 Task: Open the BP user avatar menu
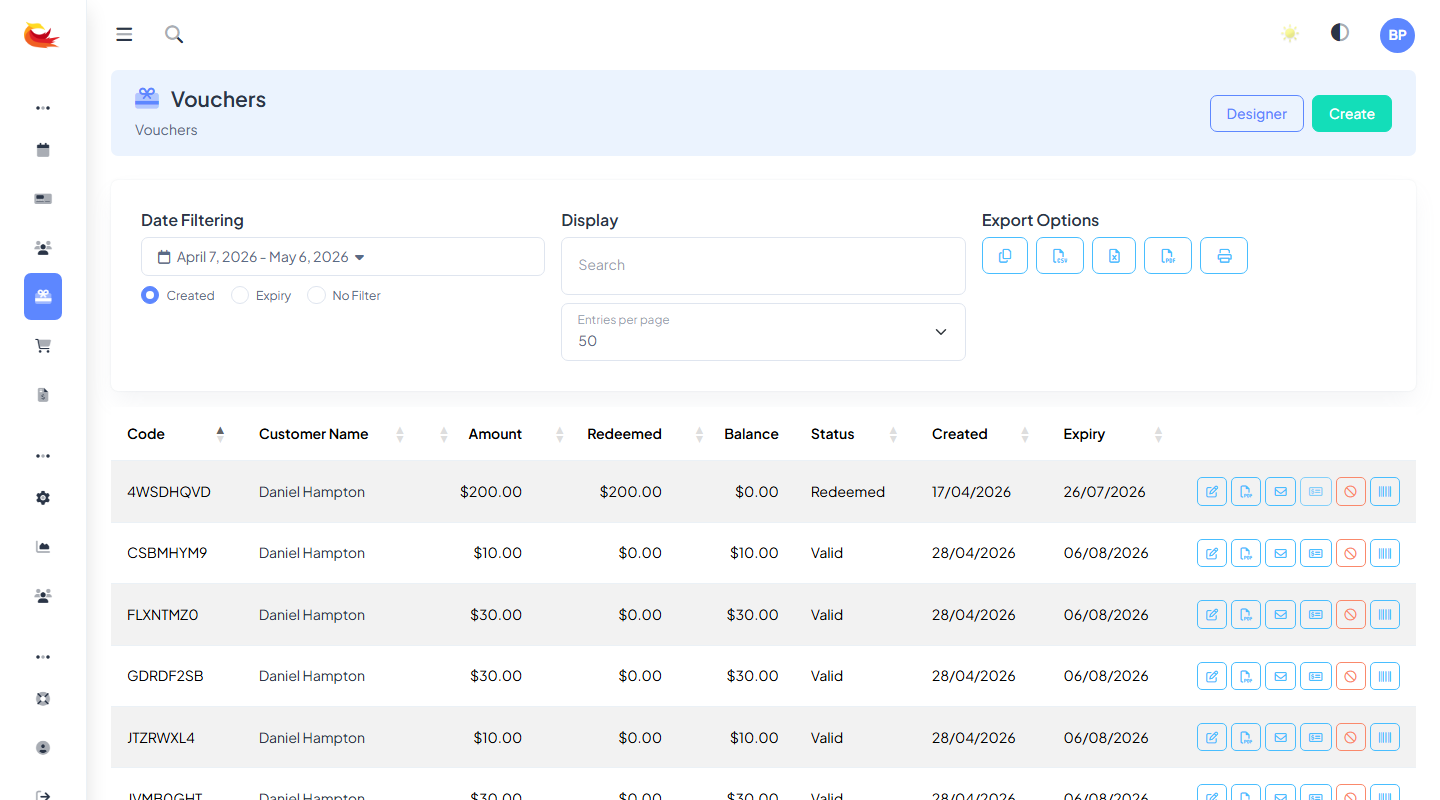[x=1397, y=35]
